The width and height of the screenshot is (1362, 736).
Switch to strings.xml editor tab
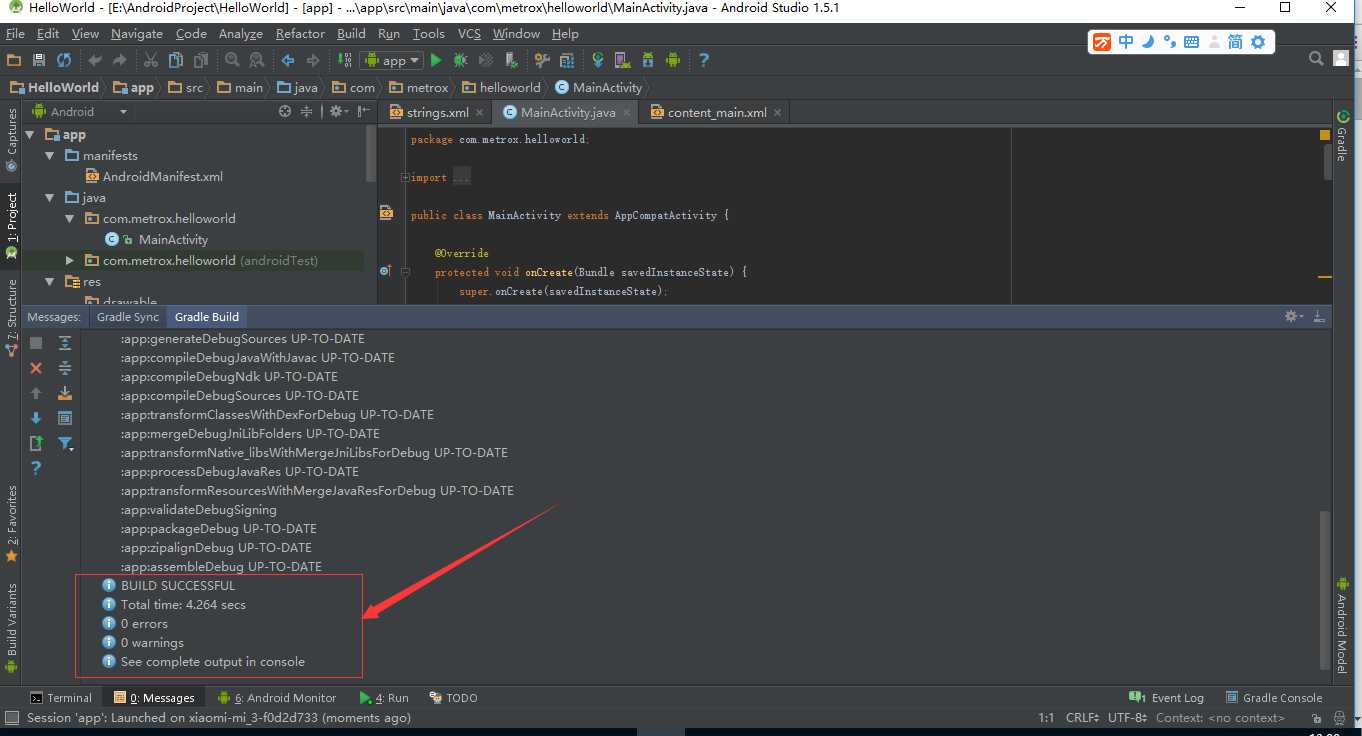[437, 112]
